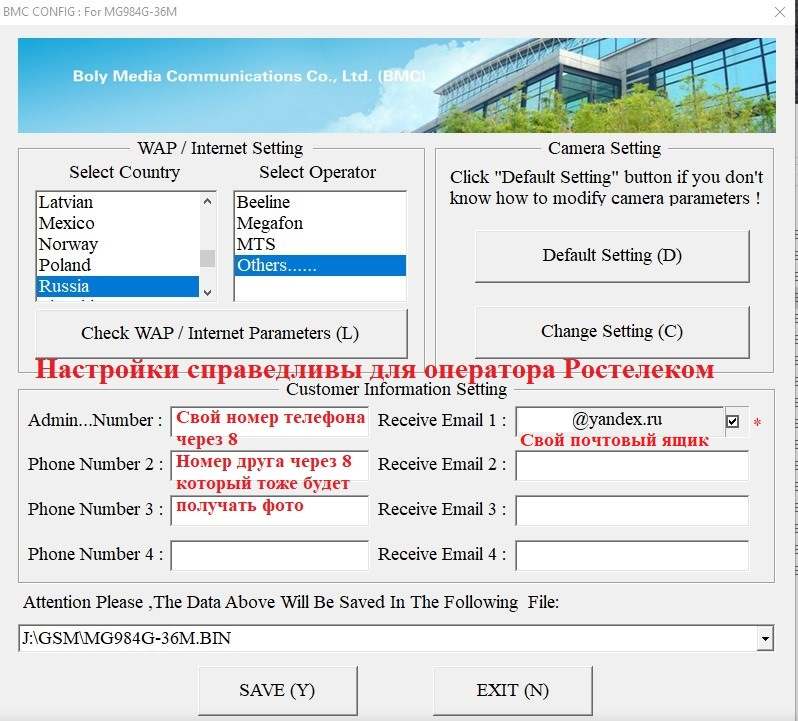Click the country list scrollbar thumb
This screenshot has width=798, height=721.
pyautogui.click(x=207, y=258)
